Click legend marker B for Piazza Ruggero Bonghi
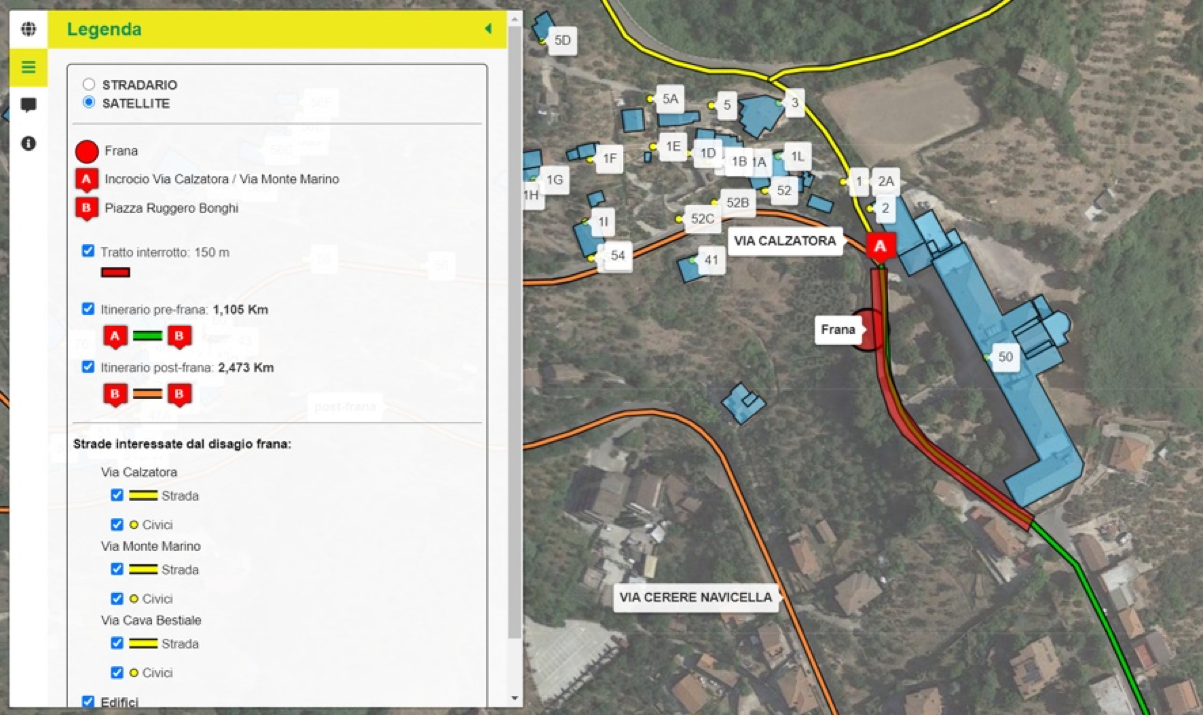This screenshot has height=715, width=1203. (87, 209)
